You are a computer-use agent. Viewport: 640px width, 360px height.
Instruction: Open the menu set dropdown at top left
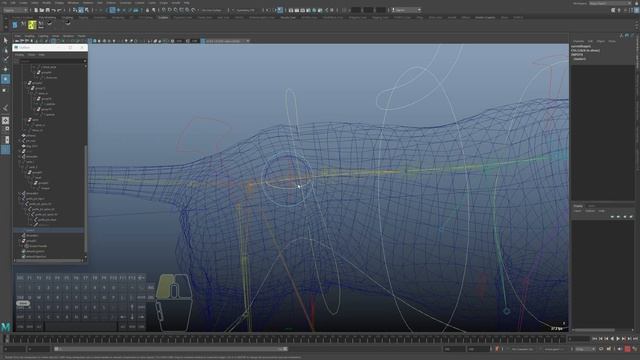(15, 10)
